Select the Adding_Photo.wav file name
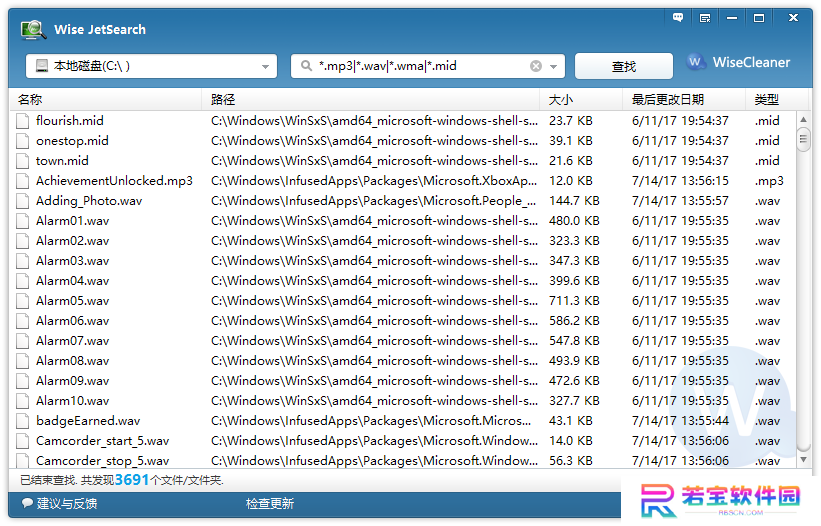The height and width of the screenshot is (526, 821). pyautogui.click(x=89, y=201)
